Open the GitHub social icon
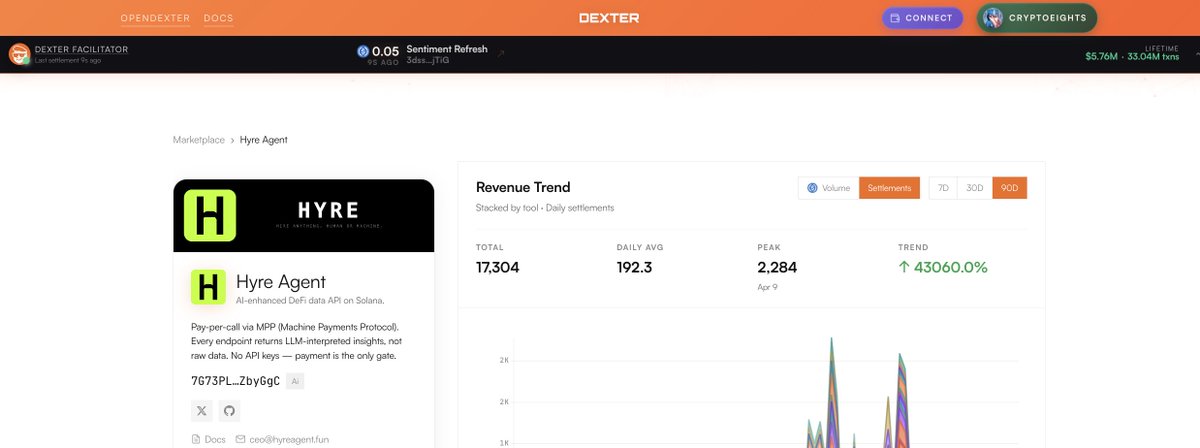This screenshot has width=1200, height=448. 229,411
